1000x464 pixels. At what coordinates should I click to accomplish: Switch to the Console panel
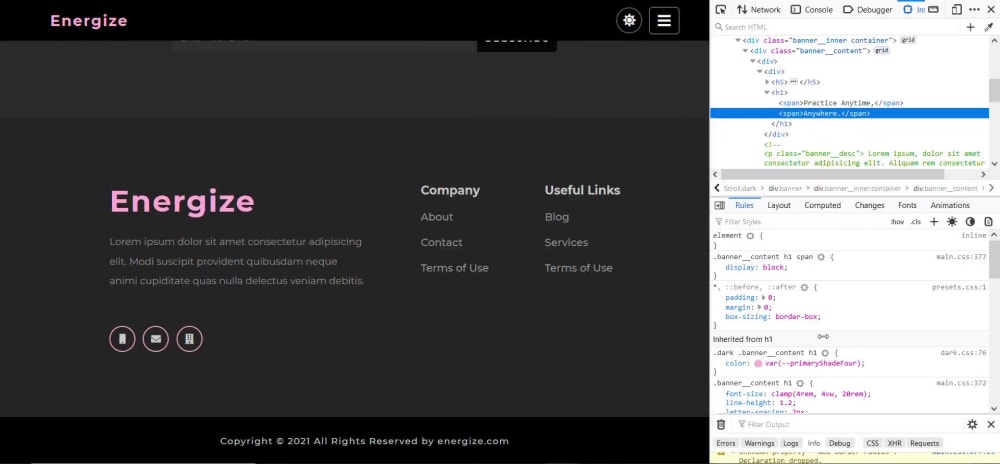pos(811,10)
